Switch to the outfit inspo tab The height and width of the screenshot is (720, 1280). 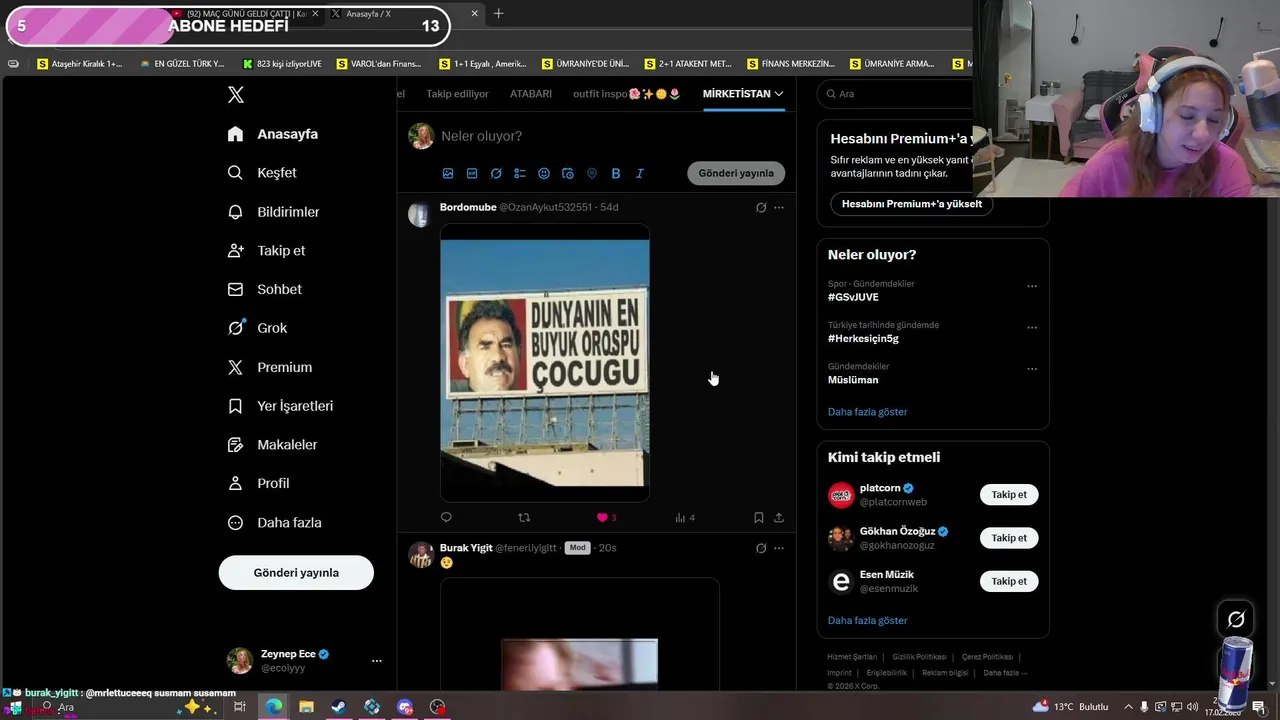coord(627,94)
